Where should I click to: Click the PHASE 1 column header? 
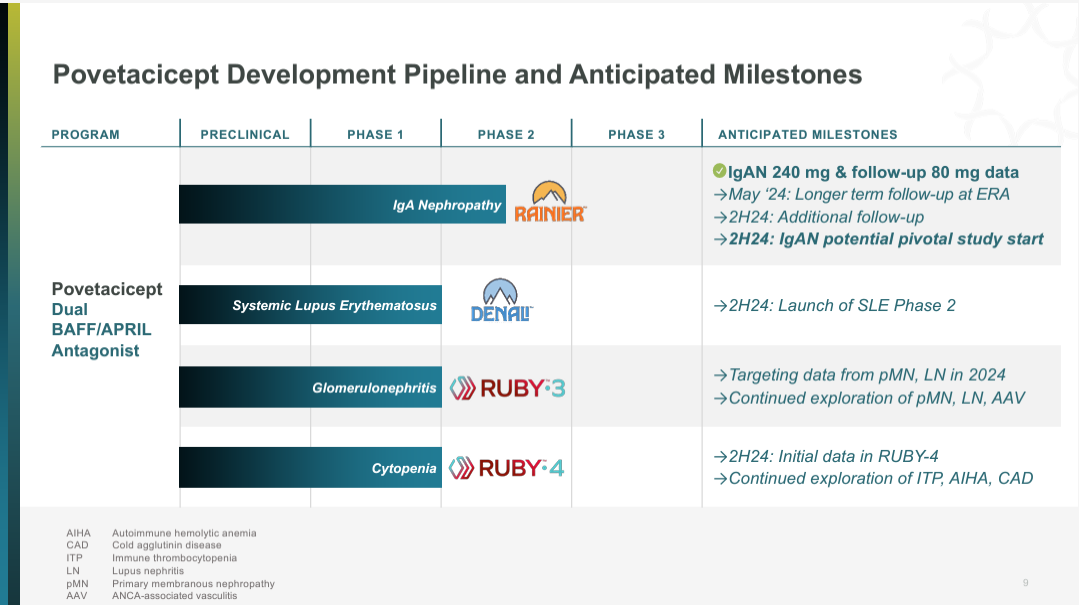[375, 134]
